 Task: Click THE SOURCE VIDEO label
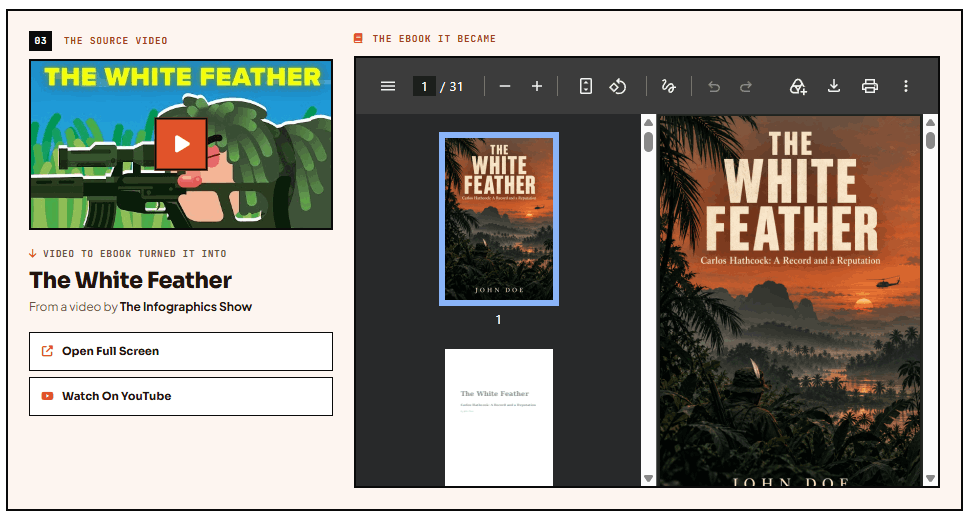(x=116, y=41)
